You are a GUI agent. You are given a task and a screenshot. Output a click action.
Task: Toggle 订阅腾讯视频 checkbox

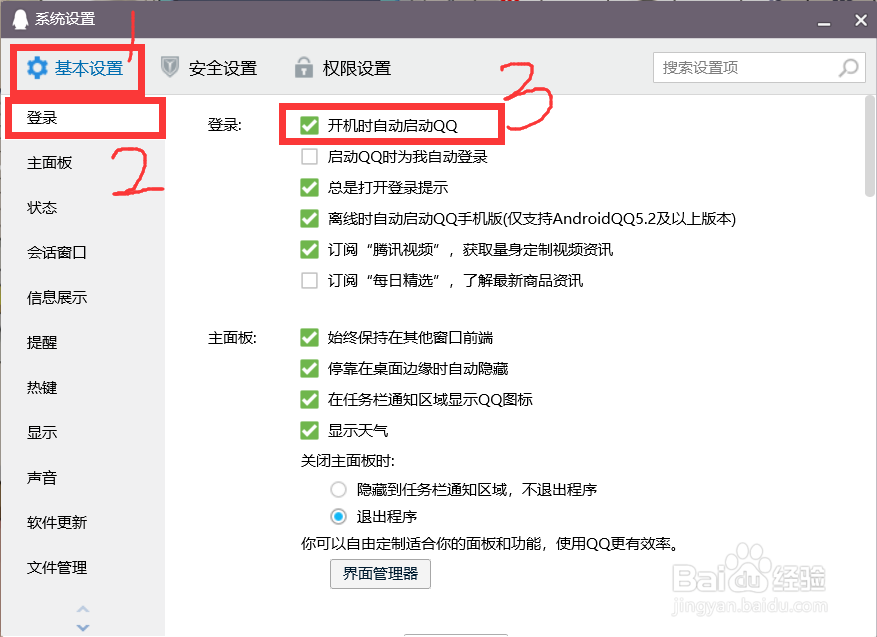[309, 249]
